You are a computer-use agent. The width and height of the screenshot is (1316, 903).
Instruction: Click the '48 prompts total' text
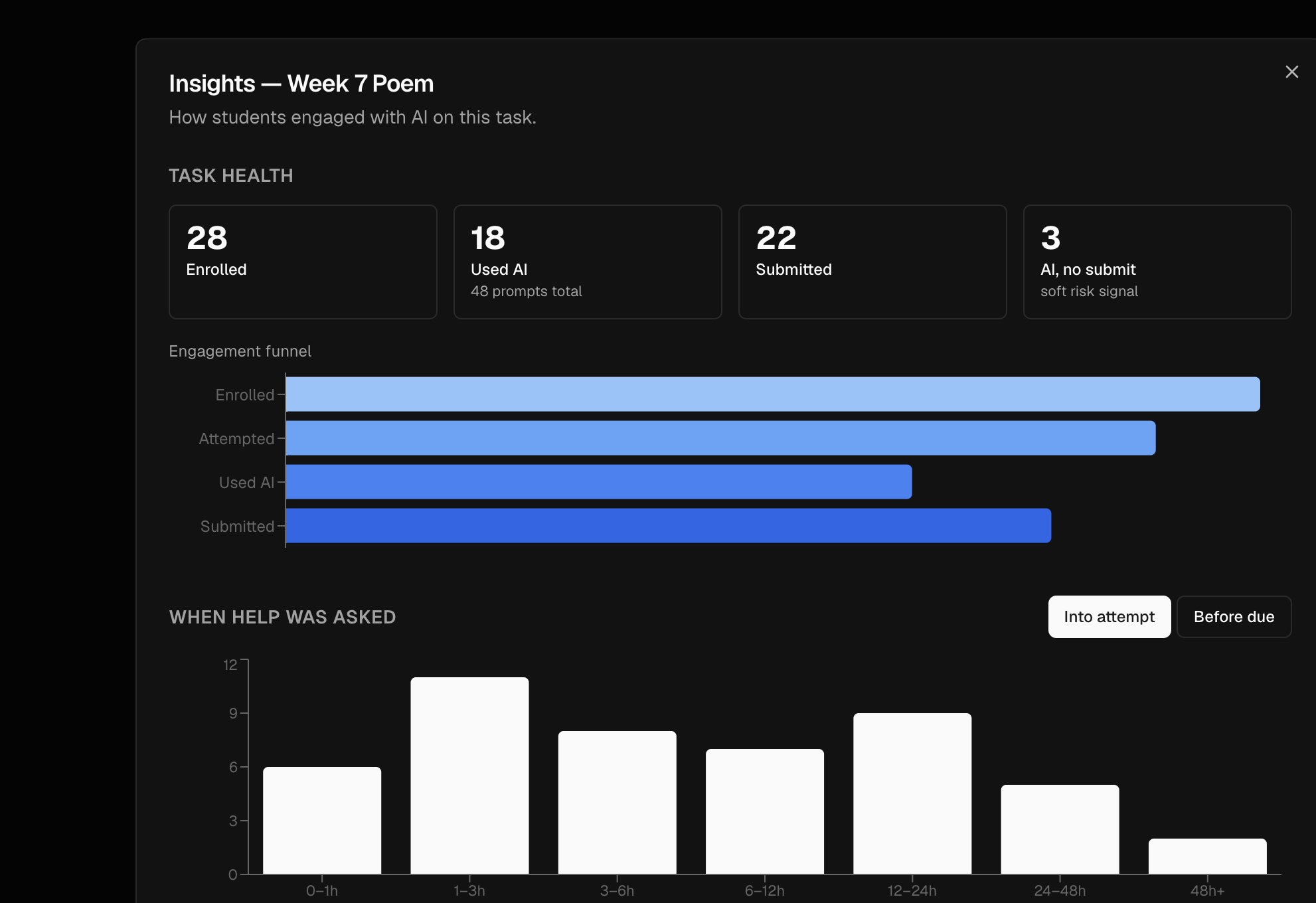pos(526,291)
